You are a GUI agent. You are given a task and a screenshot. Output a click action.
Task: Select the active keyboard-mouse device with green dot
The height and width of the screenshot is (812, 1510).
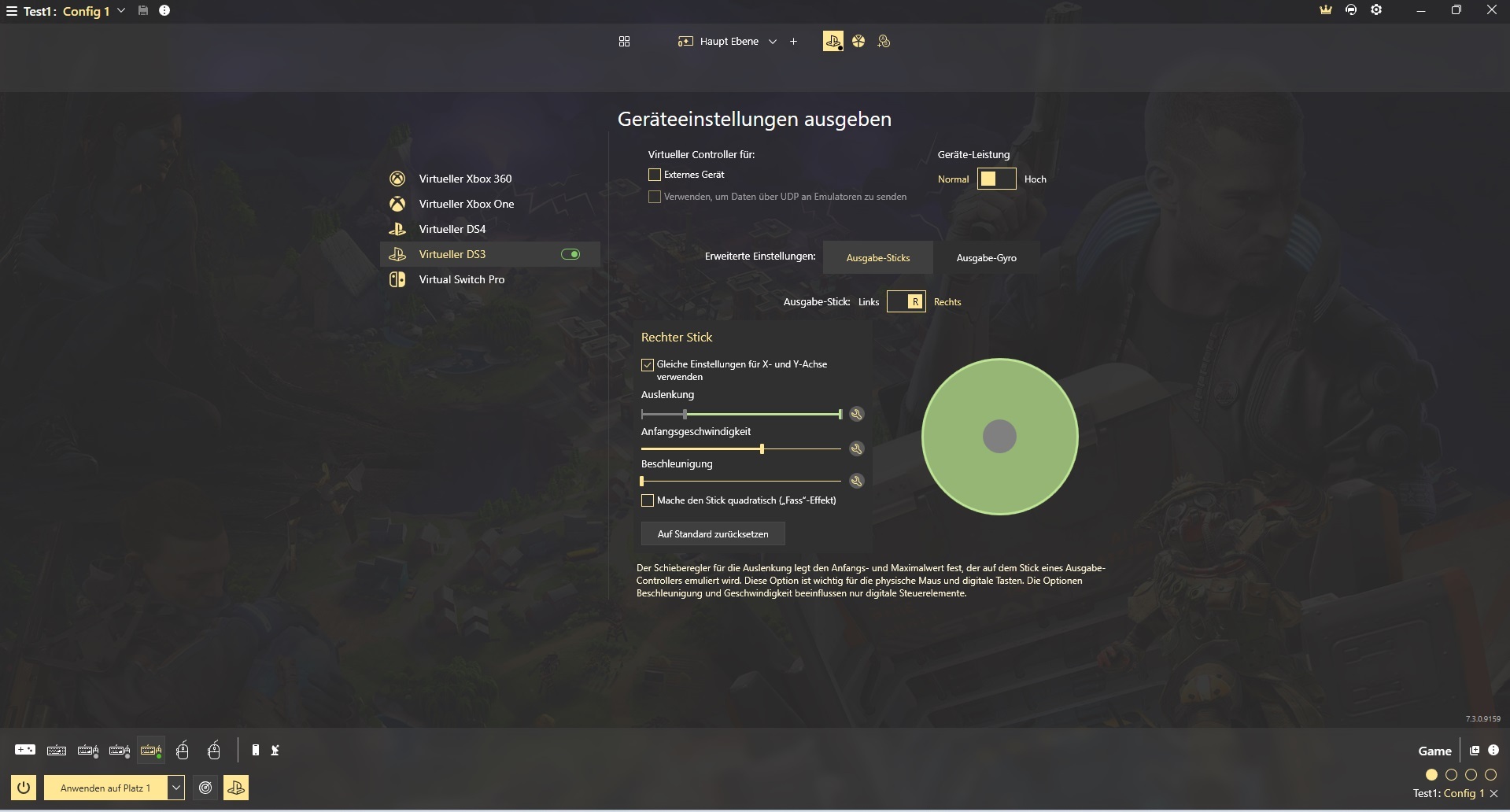[x=151, y=751]
